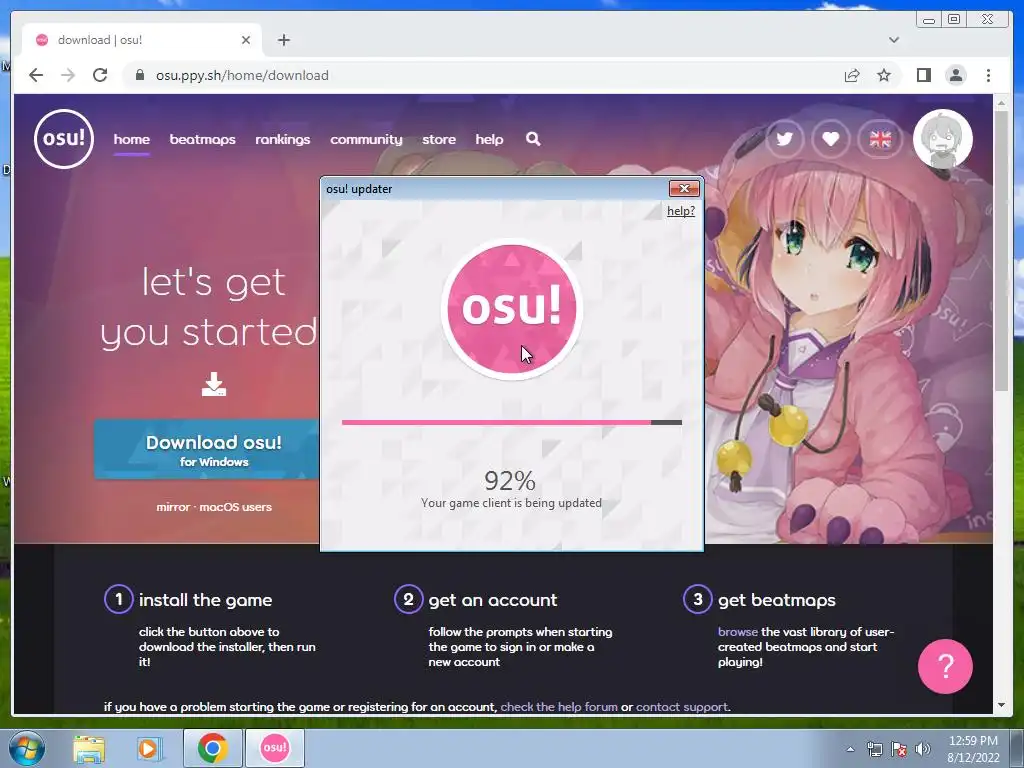Click scrollbar down arrow
1024x768 pixels.
click(x=1001, y=705)
